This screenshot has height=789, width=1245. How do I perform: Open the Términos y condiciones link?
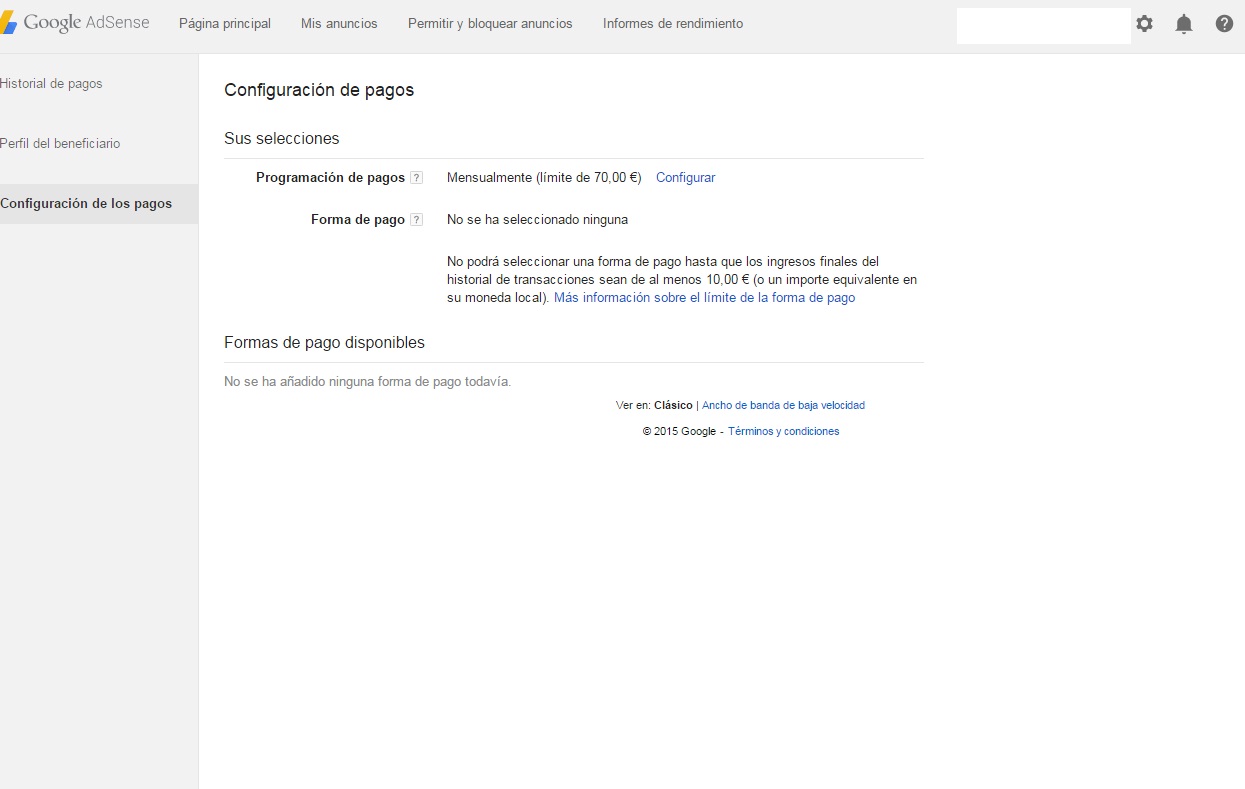(x=783, y=432)
